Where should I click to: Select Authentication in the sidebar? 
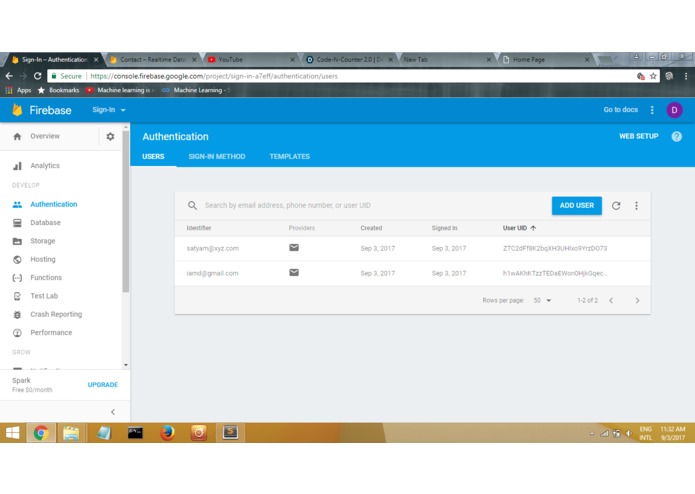pyautogui.click(x=54, y=204)
